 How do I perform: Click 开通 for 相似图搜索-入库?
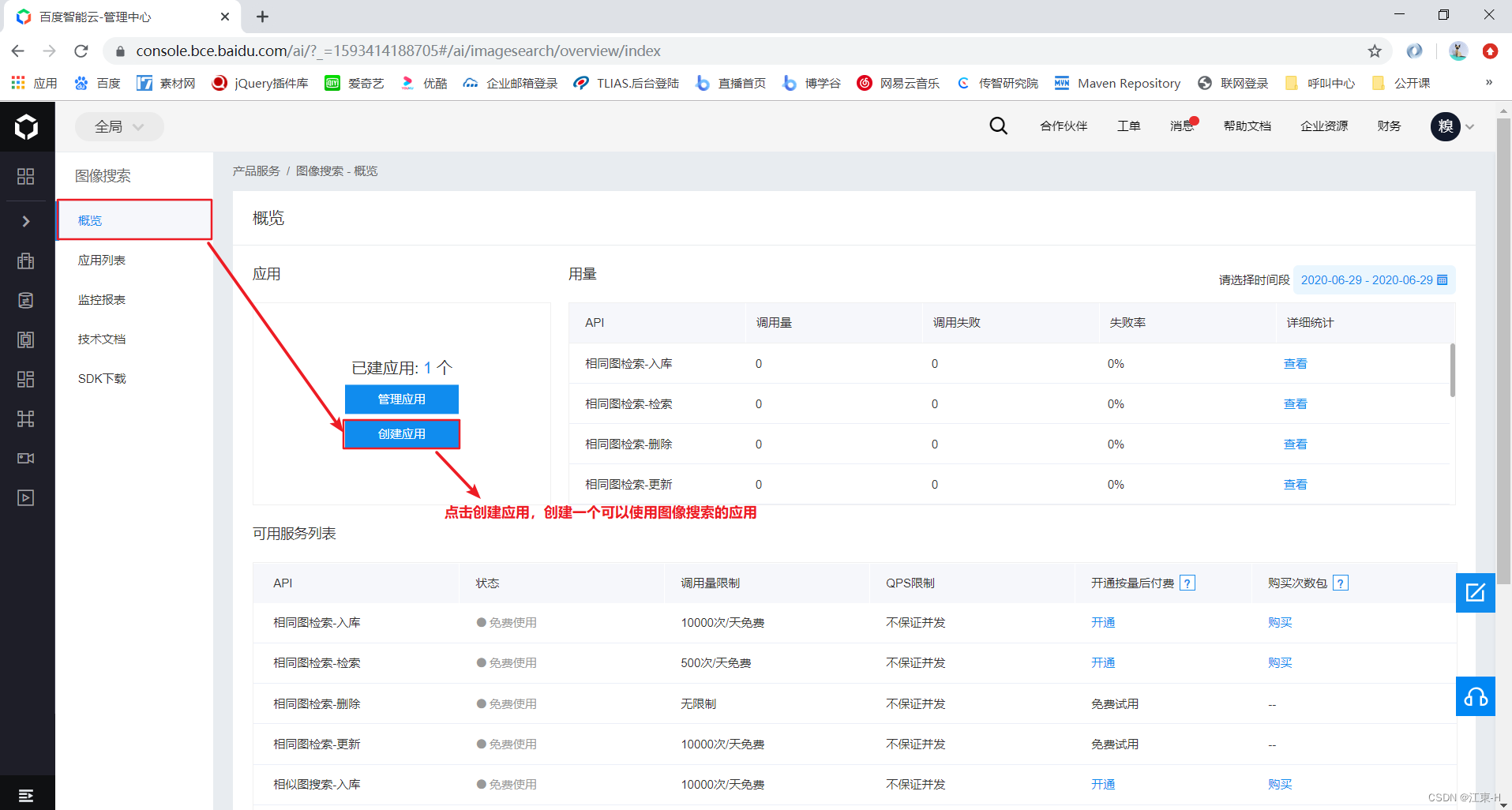click(x=1103, y=785)
